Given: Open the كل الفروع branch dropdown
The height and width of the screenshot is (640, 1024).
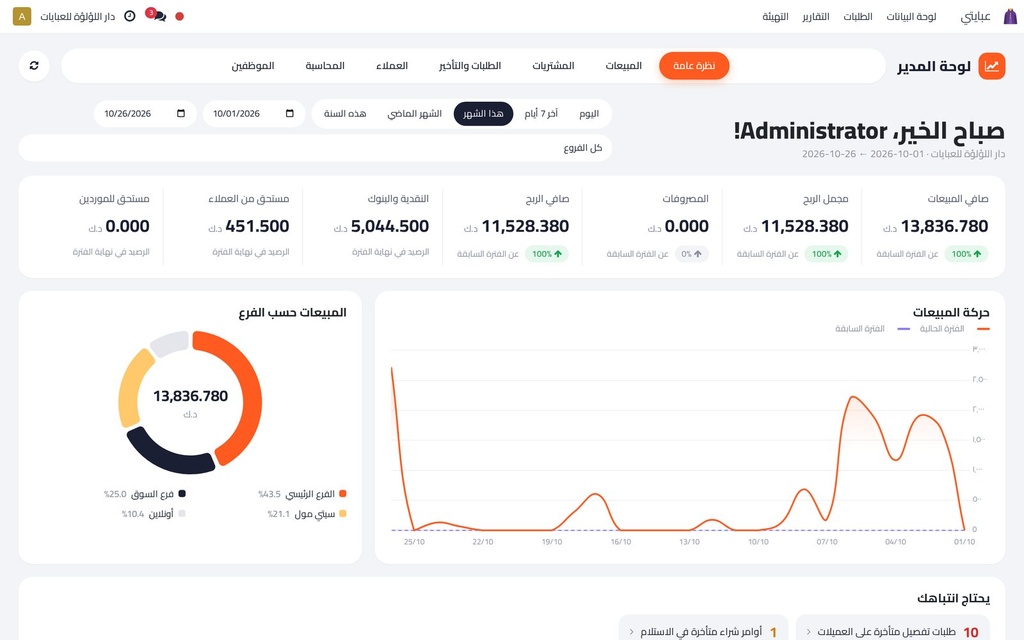Looking at the screenshot, I should [315, 148].
